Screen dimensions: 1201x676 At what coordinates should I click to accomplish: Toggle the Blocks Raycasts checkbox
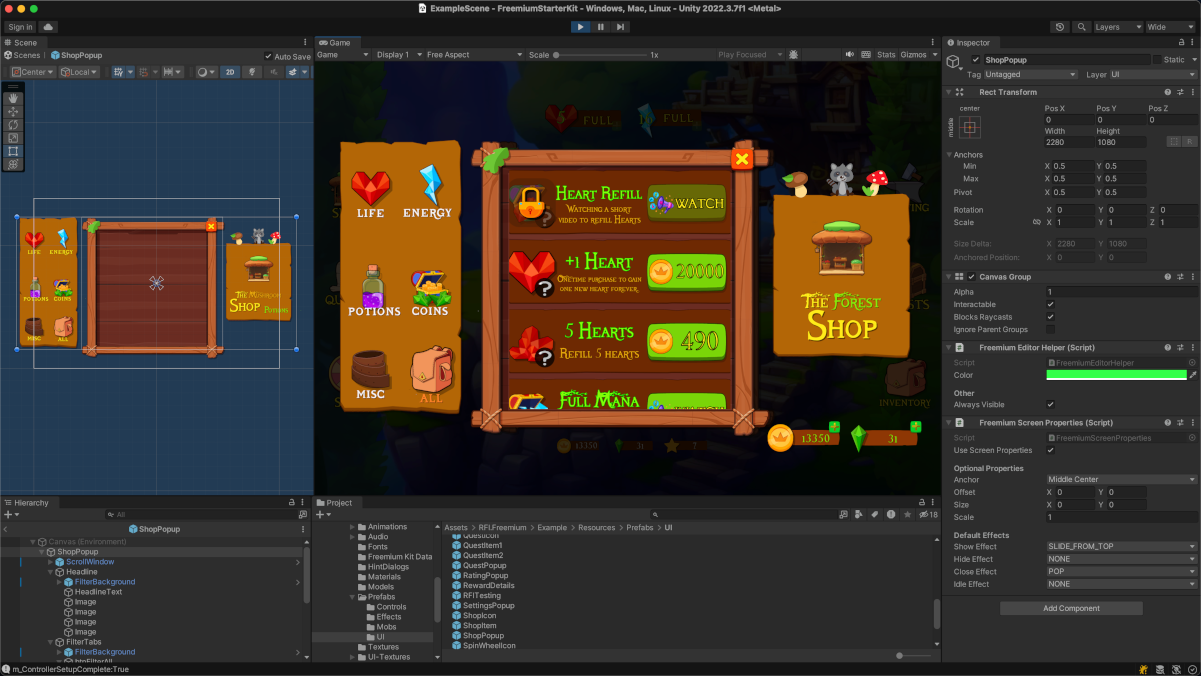(x=1050, y=317)
